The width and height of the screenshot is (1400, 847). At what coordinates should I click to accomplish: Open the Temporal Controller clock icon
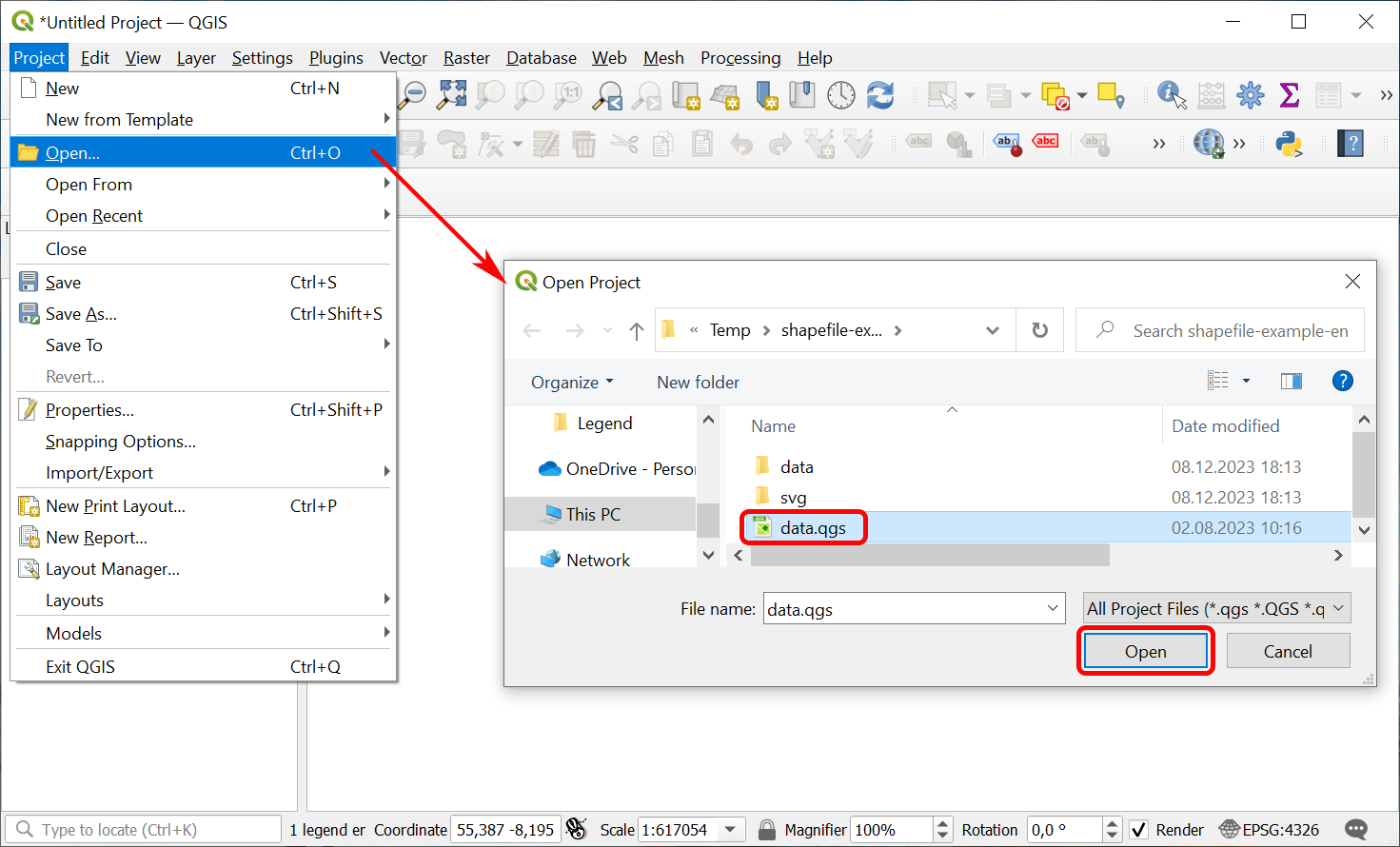click(x=841, y=94)
